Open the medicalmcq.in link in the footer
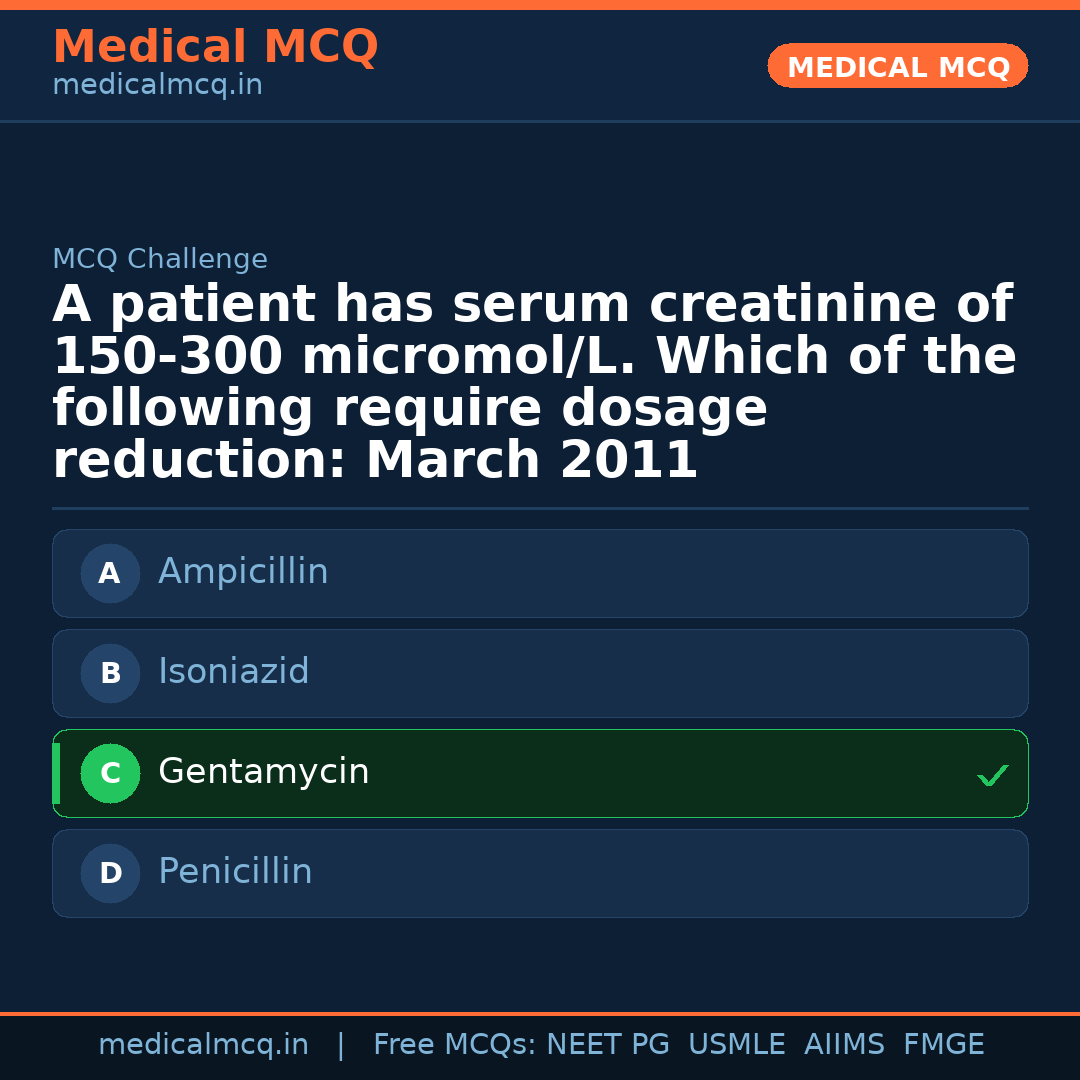Screen dimensions: 1080x1080 [x=203, y=1045]
